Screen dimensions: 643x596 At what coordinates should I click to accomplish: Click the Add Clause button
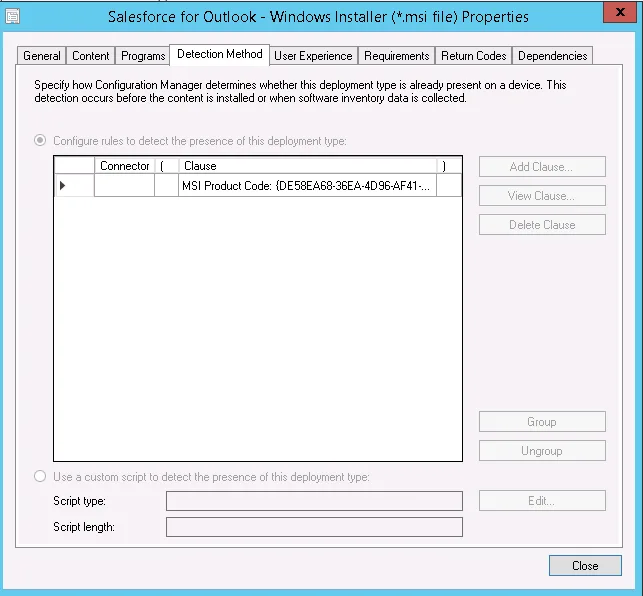[x=542, y=167]
